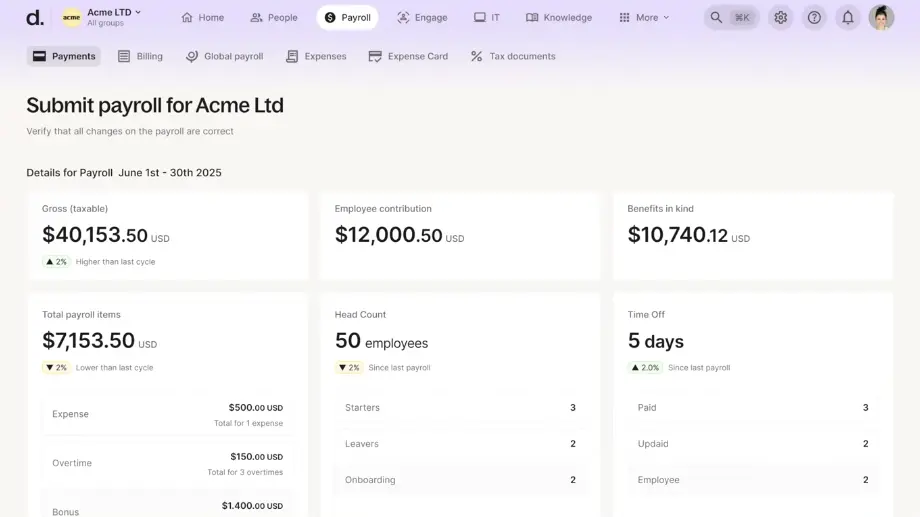Viewport: 920px width, 517px height.
Task: Switch to the Global payroll tab
Action: (x=224, y=56)
